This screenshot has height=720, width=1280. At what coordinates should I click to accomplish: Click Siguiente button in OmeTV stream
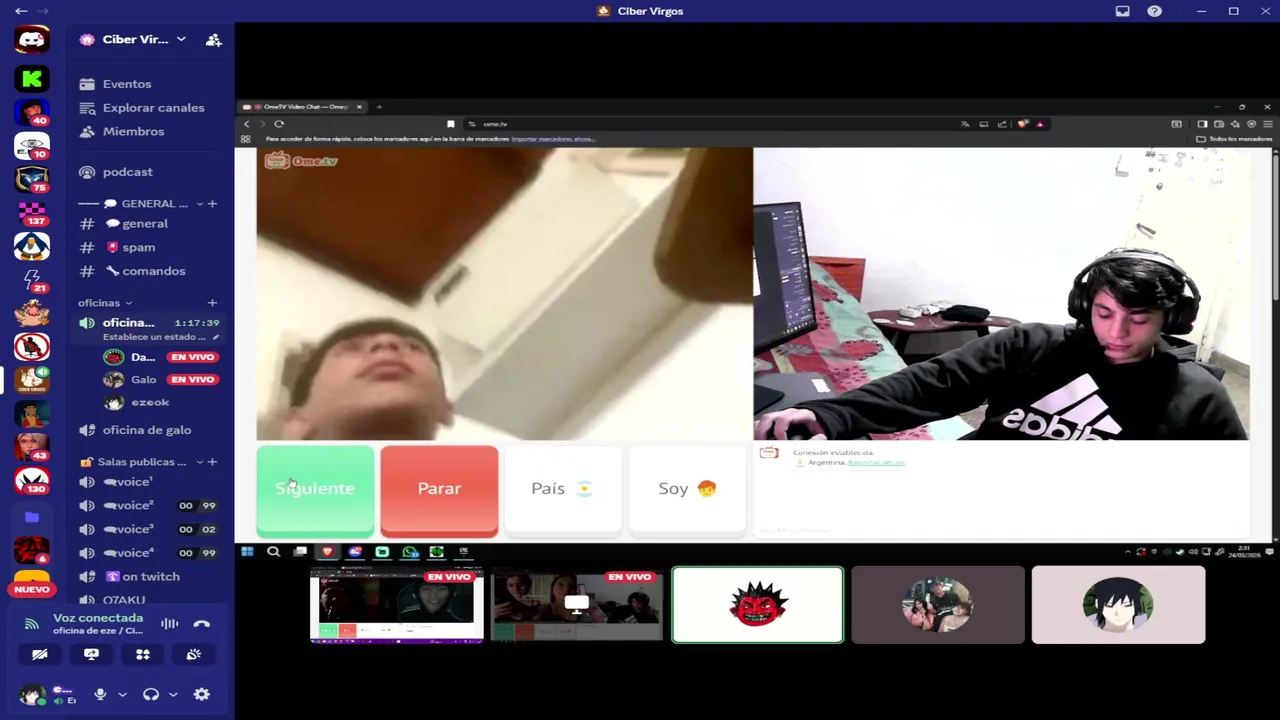[315, 490]
